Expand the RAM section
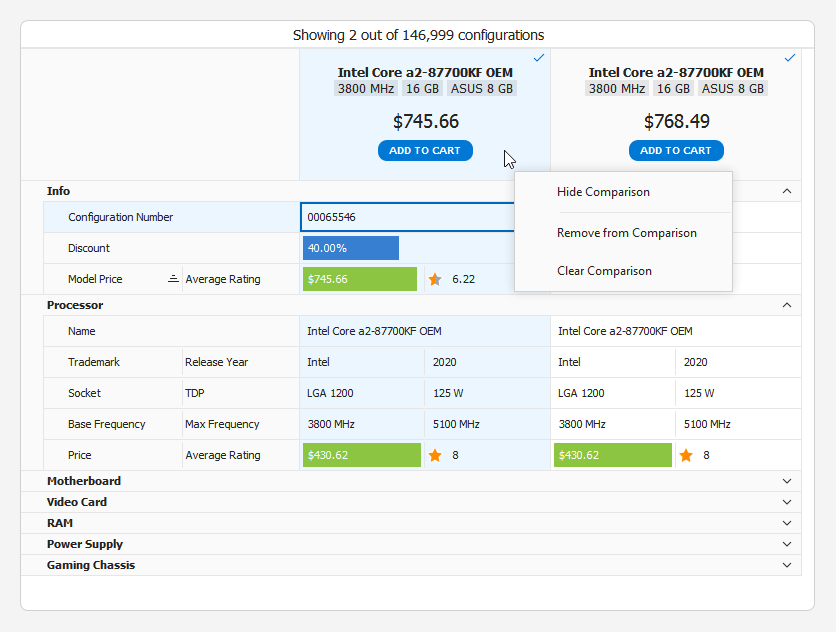This screenshot has width=836, height=632. (786, 523)
